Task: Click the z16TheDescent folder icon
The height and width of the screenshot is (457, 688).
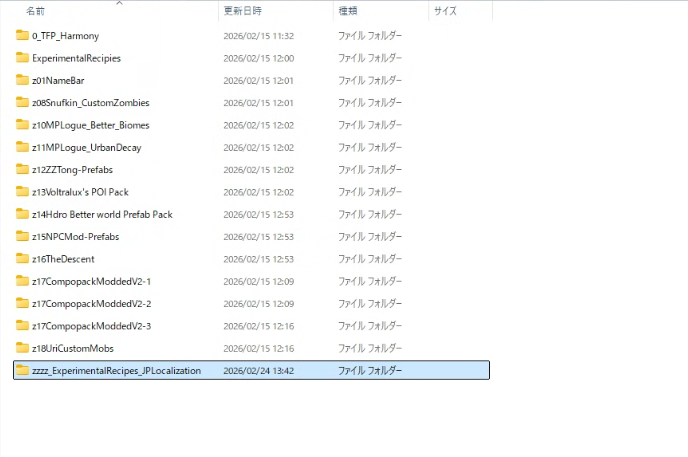Action: [22, 259]
